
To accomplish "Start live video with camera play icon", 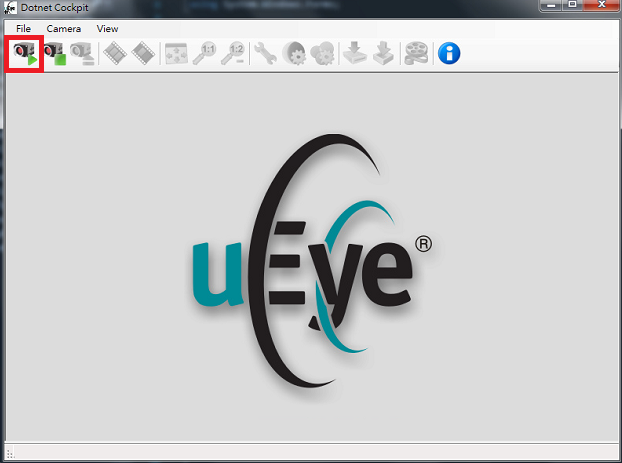I will (25, 54).
